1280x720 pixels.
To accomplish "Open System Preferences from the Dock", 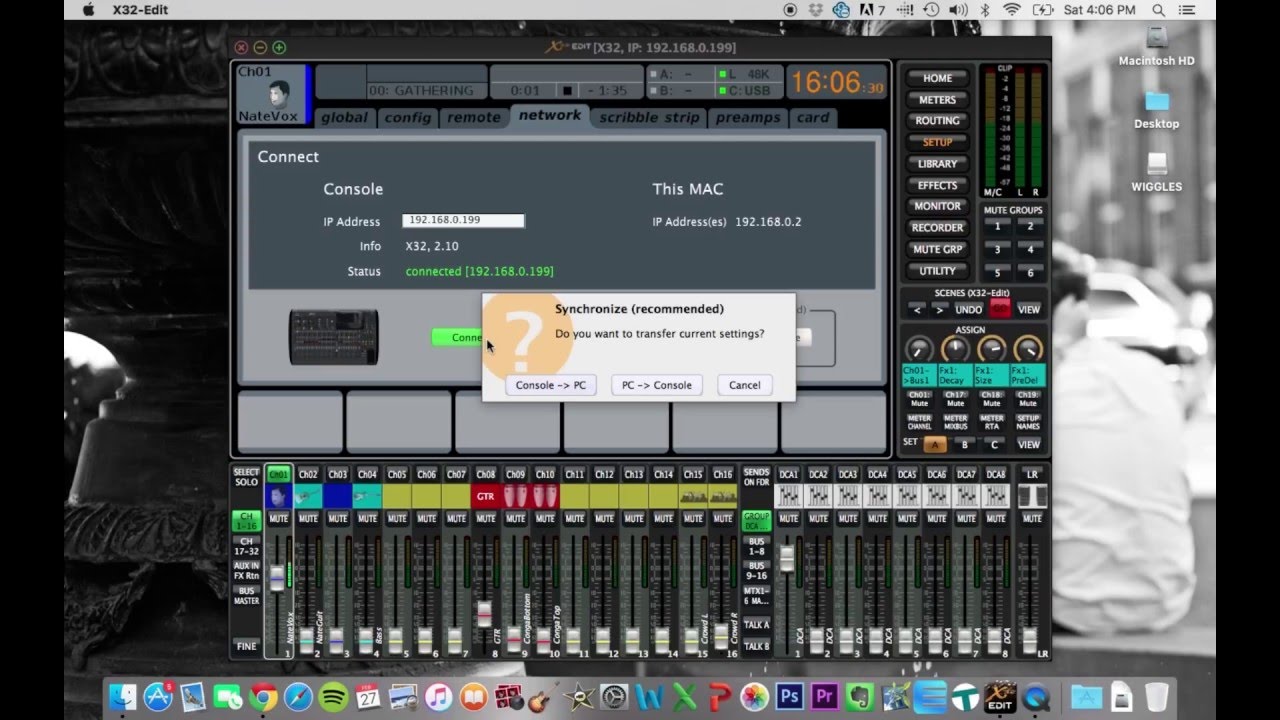I will click(x=614, y=697).
